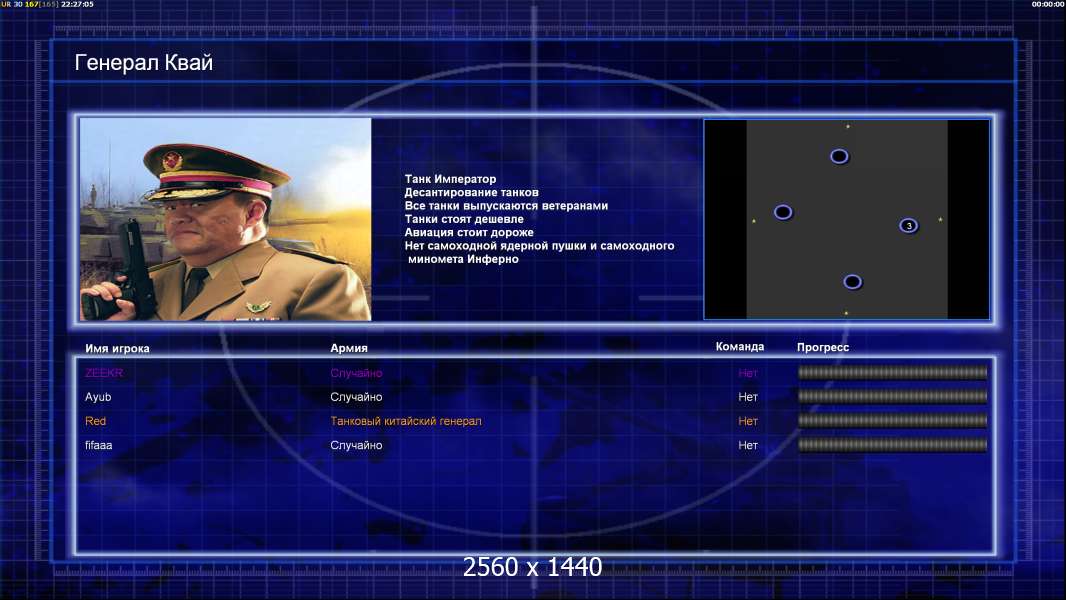Click the 00:00:06 timer readout

(x=1048, y=4)
